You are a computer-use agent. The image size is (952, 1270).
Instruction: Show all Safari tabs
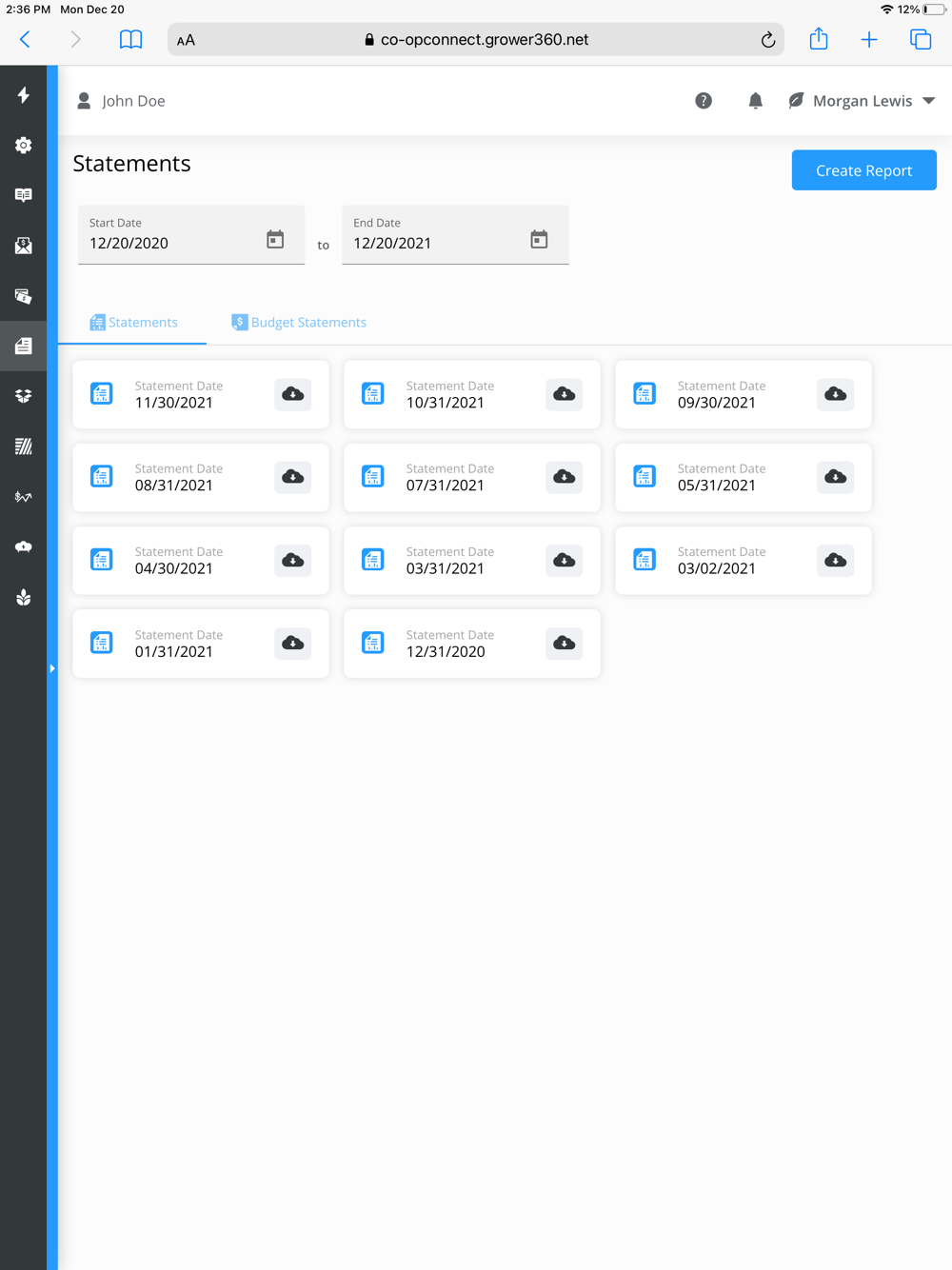pyautogui.click(x=921, y=40)
